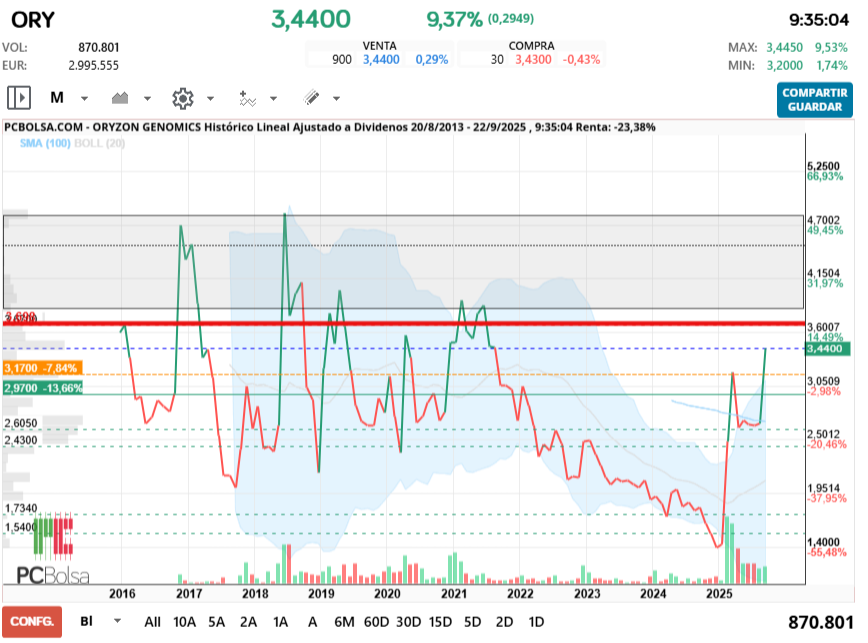Click the pencil drawing tool icon

pyautogui.click(x=311, y=98)
